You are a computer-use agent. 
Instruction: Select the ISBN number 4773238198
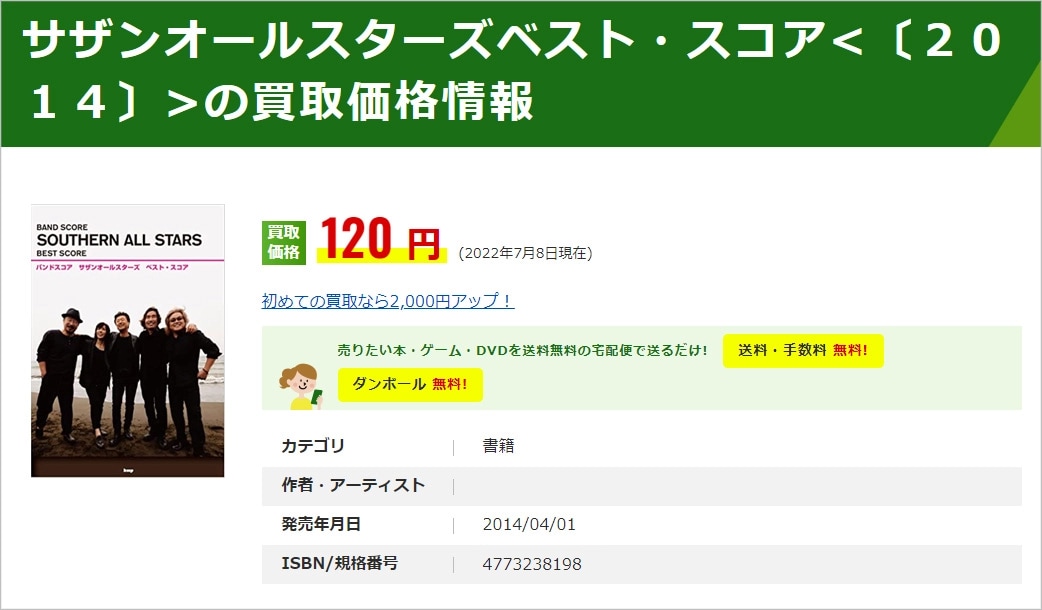(x=531, y=564)
